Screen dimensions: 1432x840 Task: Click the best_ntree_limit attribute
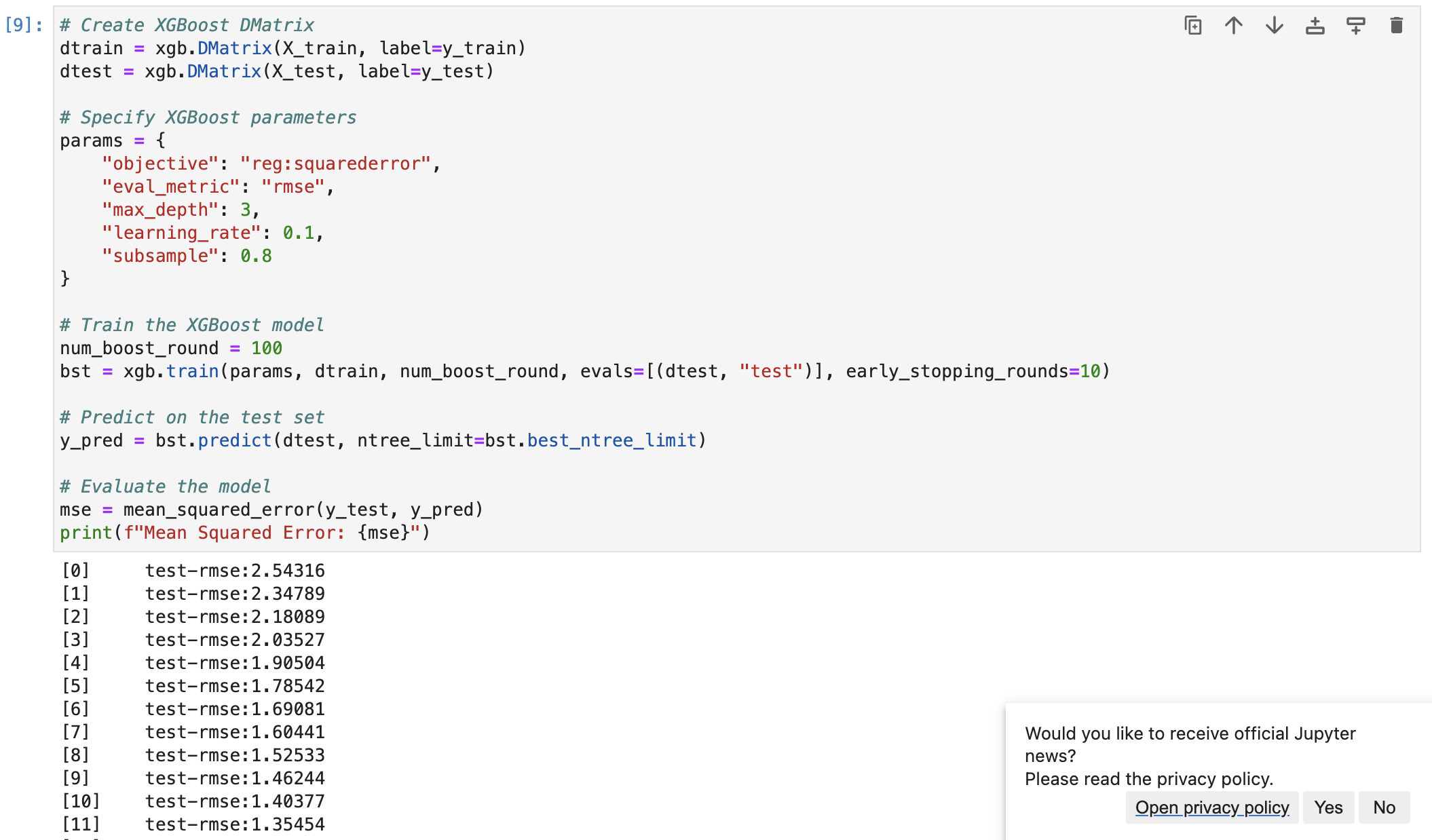click(x=612, y=440)
